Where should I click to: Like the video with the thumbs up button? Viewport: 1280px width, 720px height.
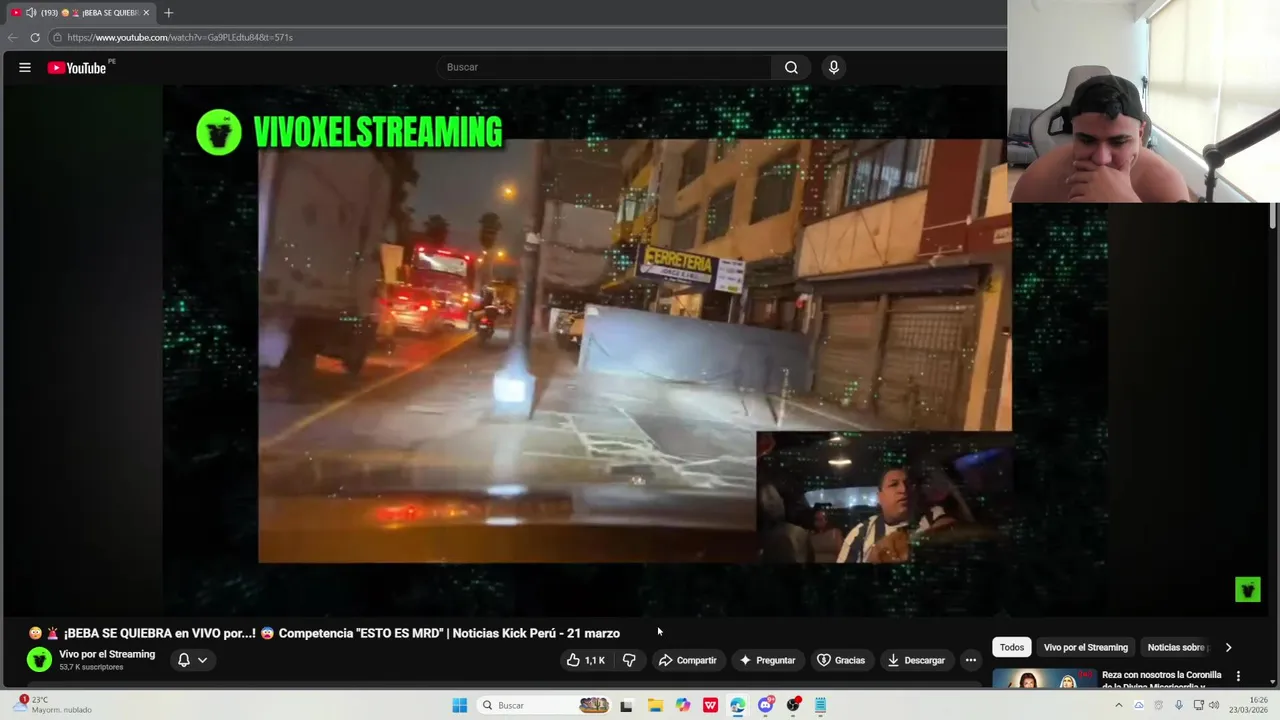click(x=586, y=660)
